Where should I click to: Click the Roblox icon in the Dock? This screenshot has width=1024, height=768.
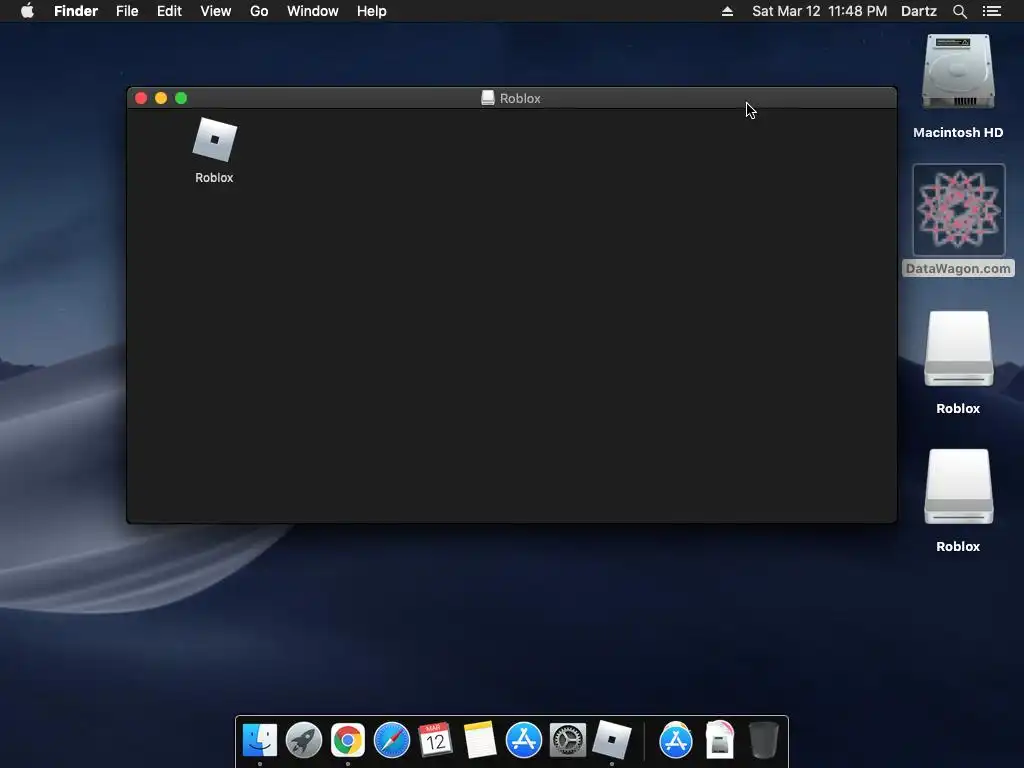coord(612,741)
